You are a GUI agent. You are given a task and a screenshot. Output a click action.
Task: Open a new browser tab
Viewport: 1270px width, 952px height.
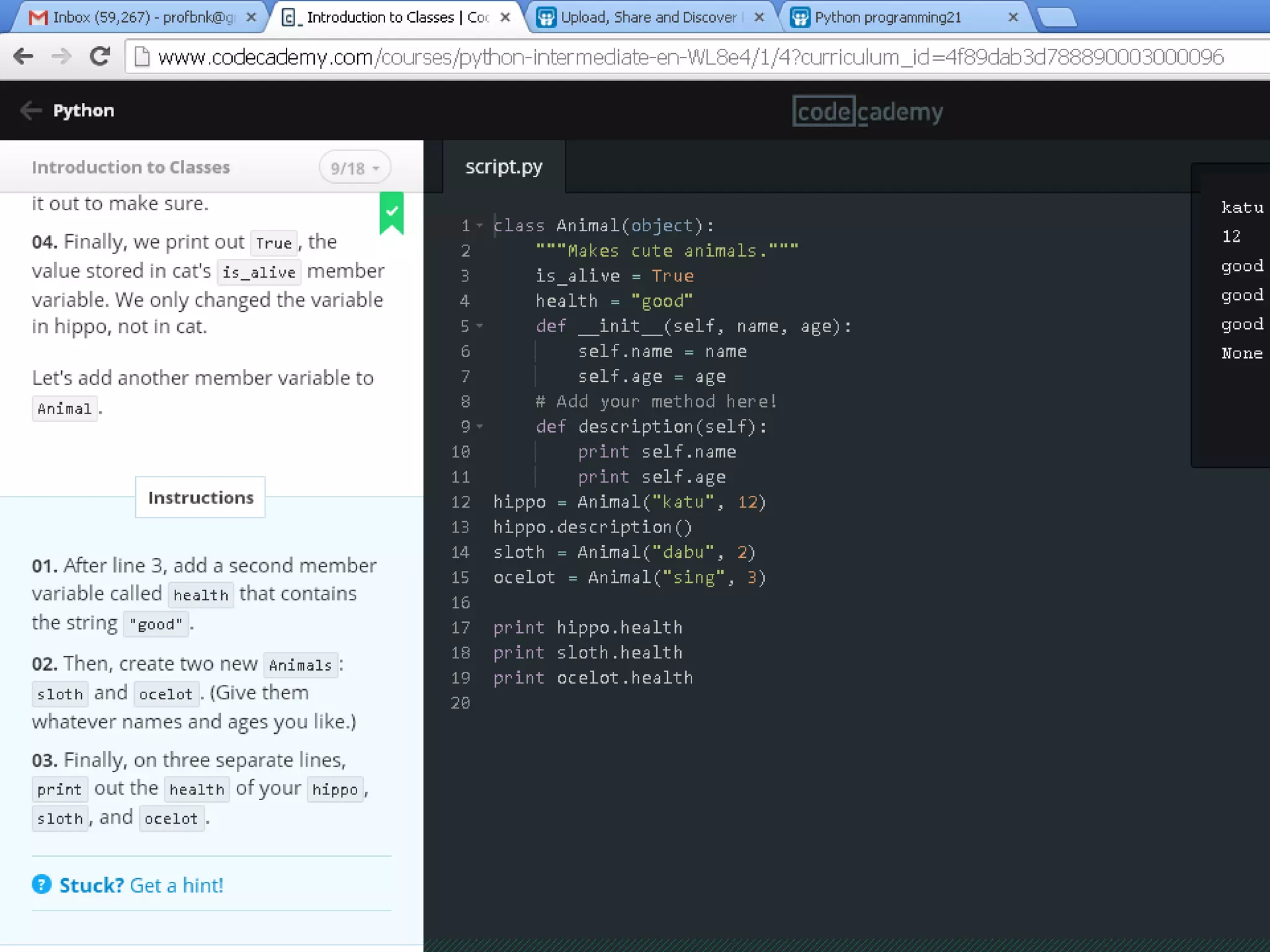point(1057,18)
